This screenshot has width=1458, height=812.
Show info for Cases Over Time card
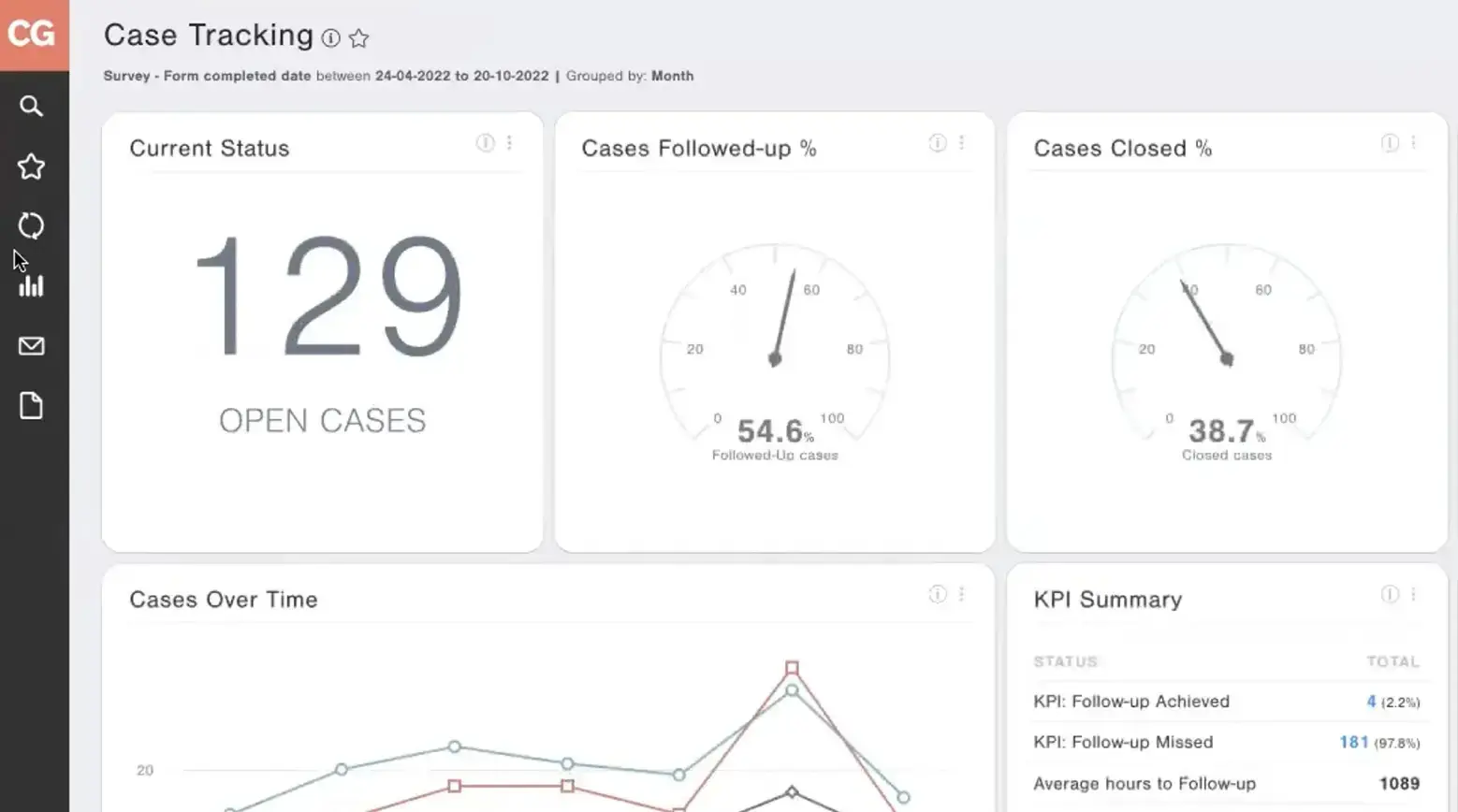[937, 594]
